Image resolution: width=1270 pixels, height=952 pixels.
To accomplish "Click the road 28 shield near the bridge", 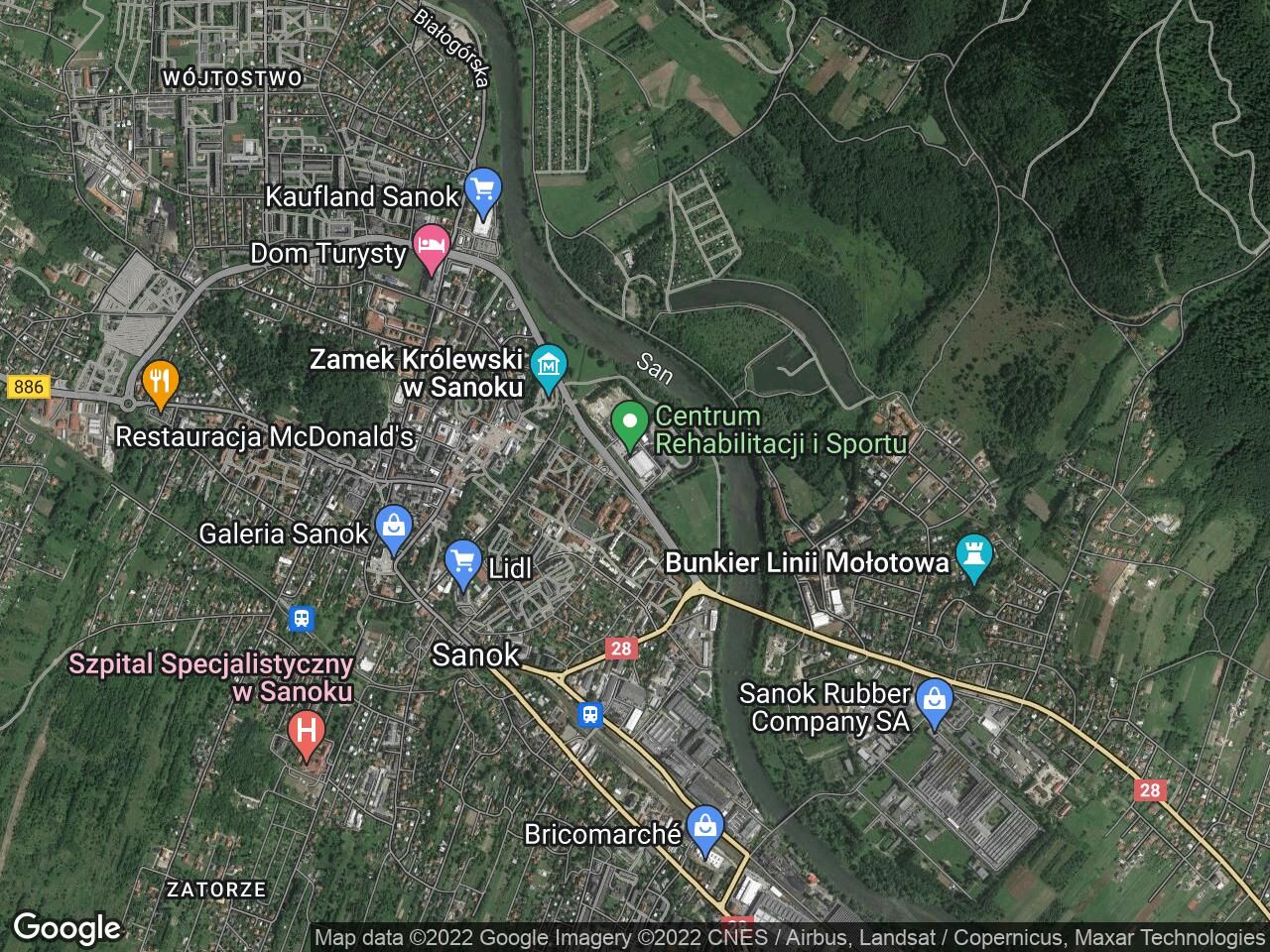I will coord(621,649).
